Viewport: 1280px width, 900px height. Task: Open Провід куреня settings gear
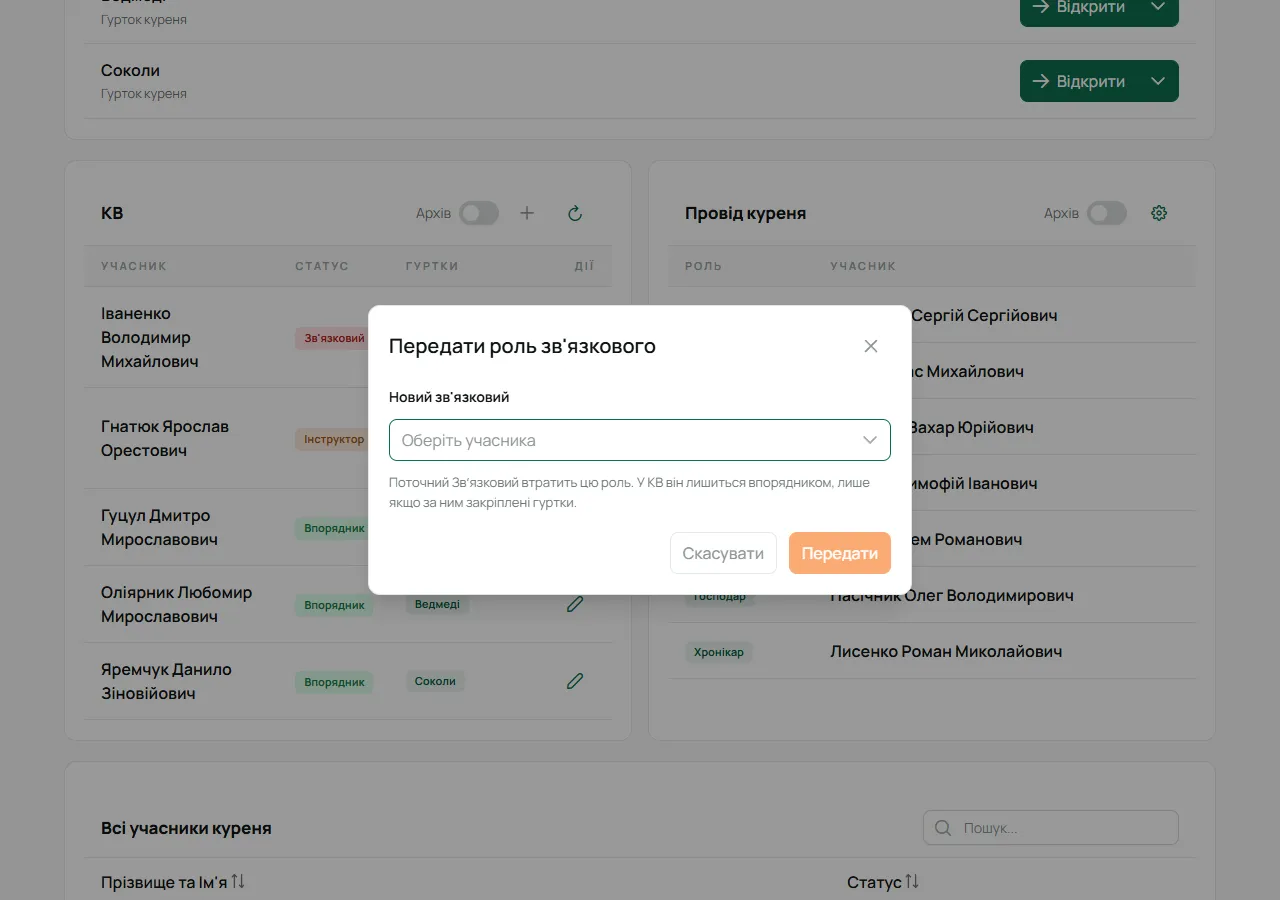1159,213
